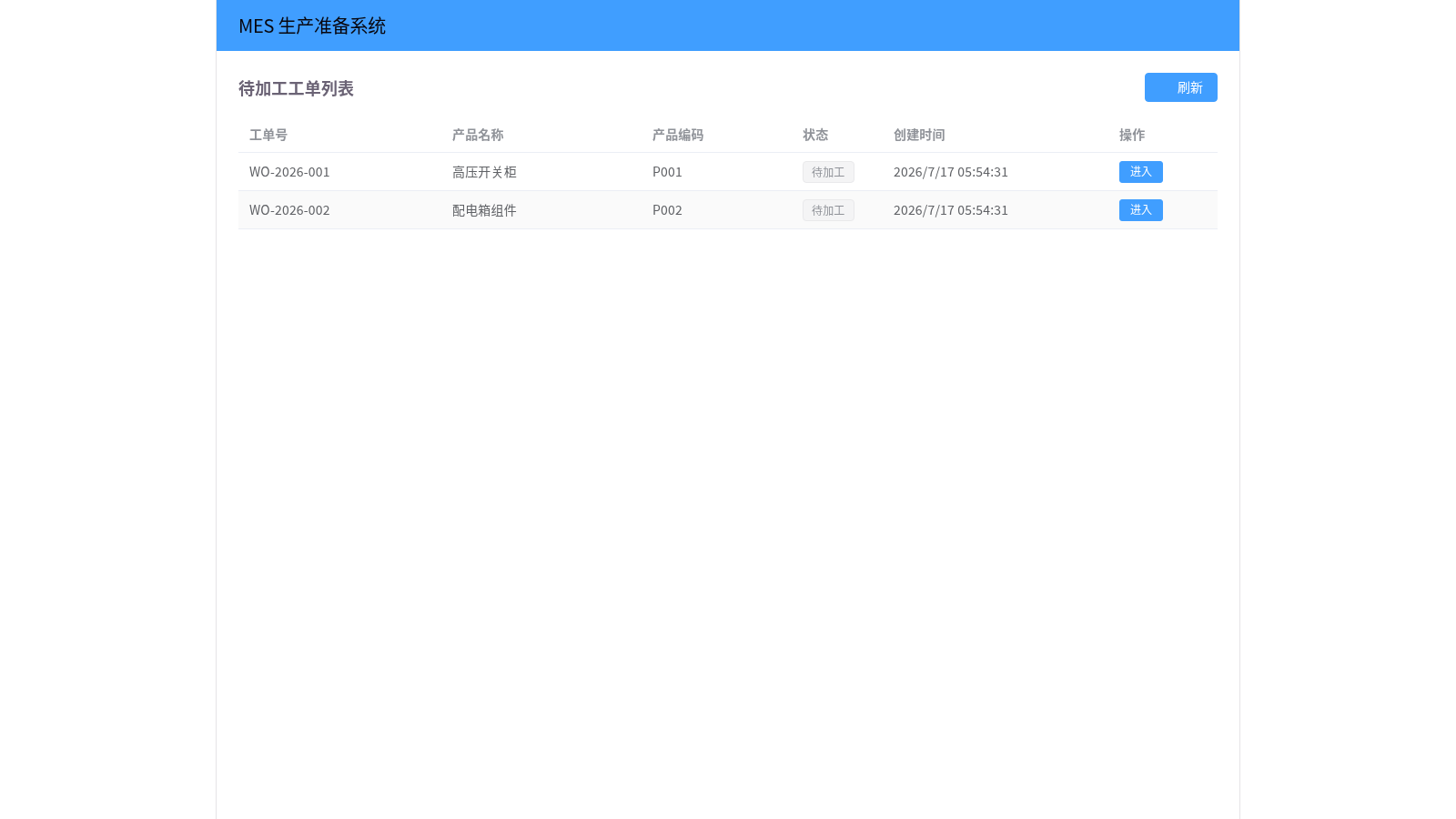Enter work order WO-2026-002 via 进入

pos(1140,210)
